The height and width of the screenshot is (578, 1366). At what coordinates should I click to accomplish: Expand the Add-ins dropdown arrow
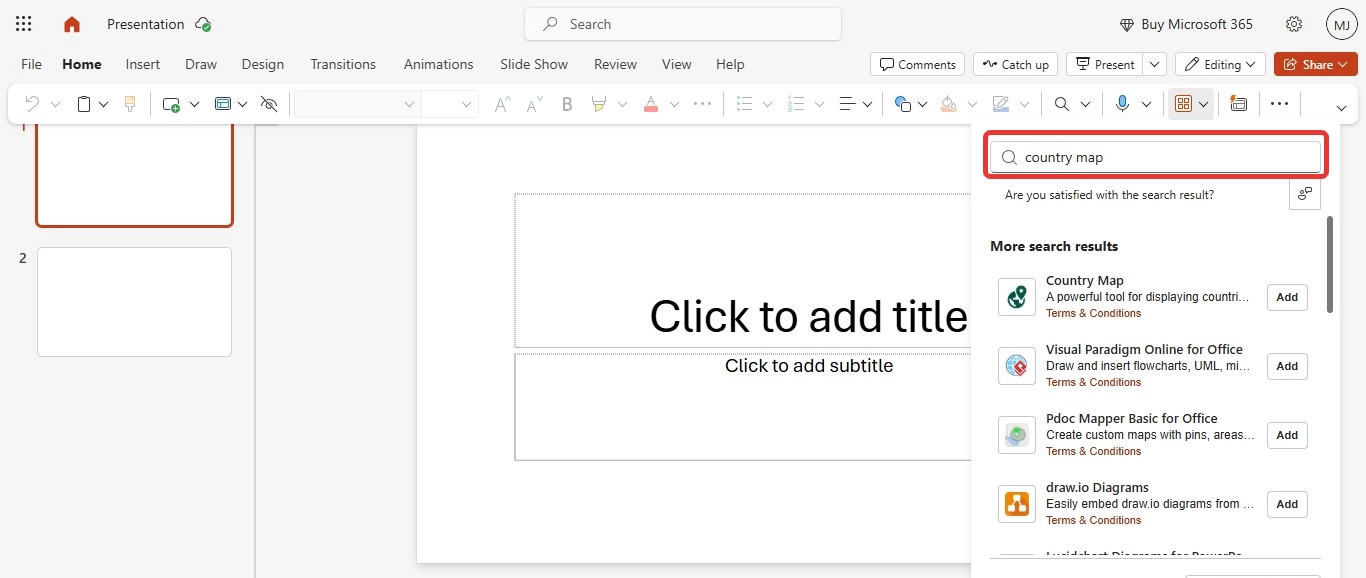(x=1204, y=104)
